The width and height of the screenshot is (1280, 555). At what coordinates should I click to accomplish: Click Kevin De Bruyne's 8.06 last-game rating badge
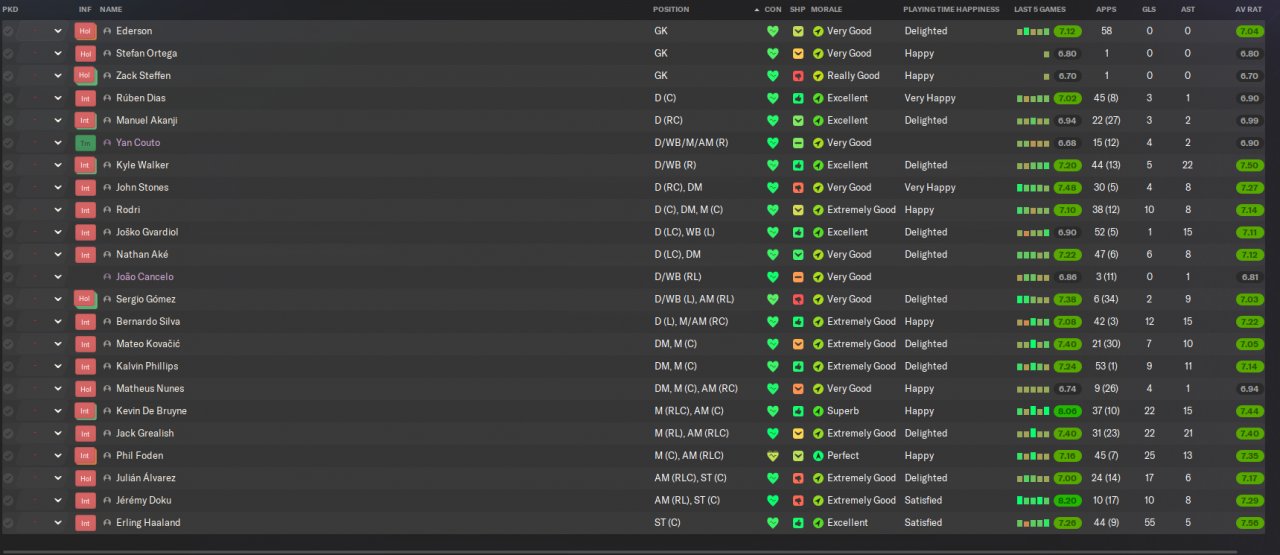pos(1068,411)
